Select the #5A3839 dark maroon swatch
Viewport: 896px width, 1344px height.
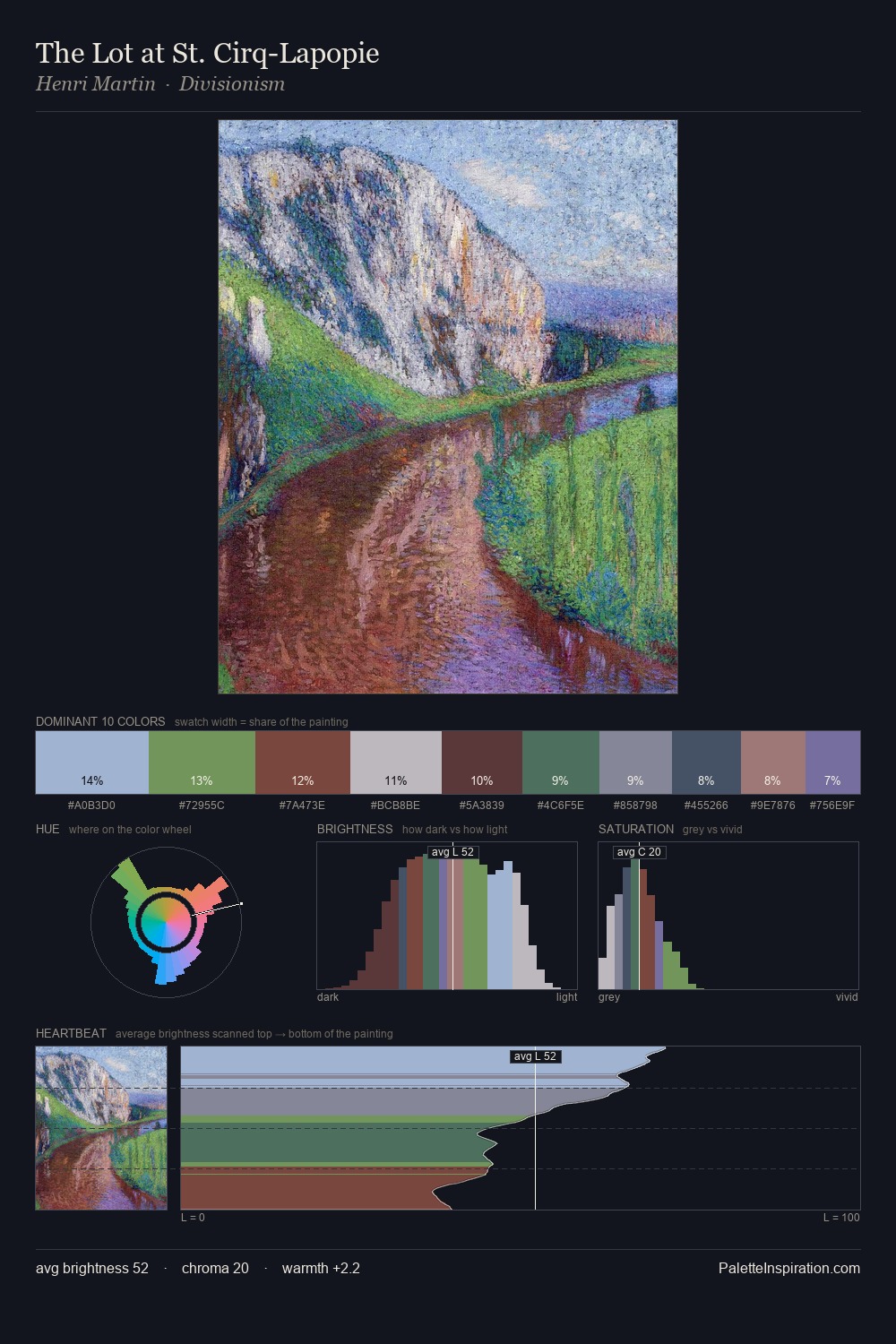(x=482, y=762)
